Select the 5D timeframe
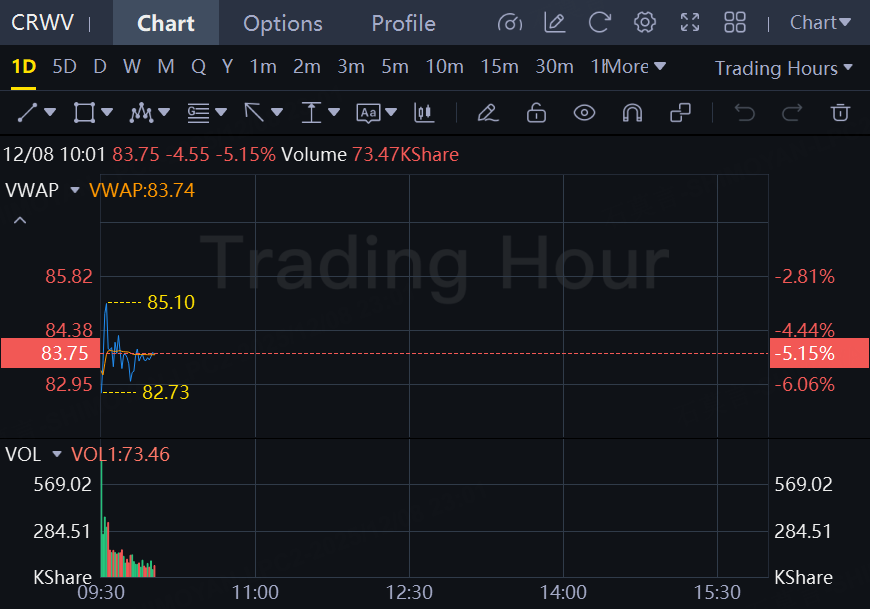The image size is (870, 609). (64, 67)
